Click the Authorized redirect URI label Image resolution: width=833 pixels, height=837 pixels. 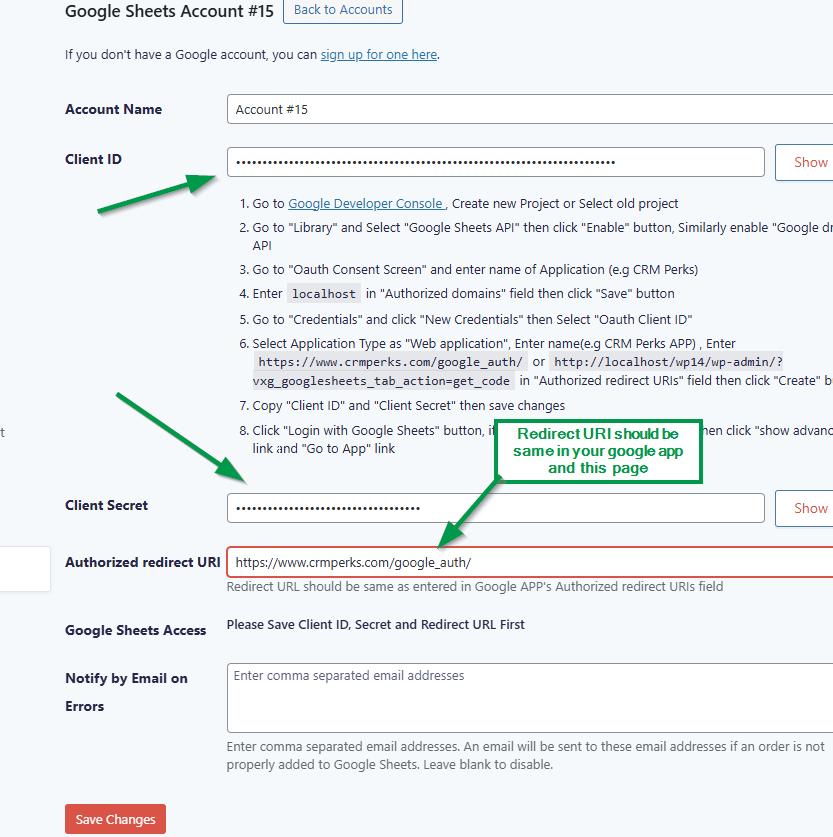(142, 562)
